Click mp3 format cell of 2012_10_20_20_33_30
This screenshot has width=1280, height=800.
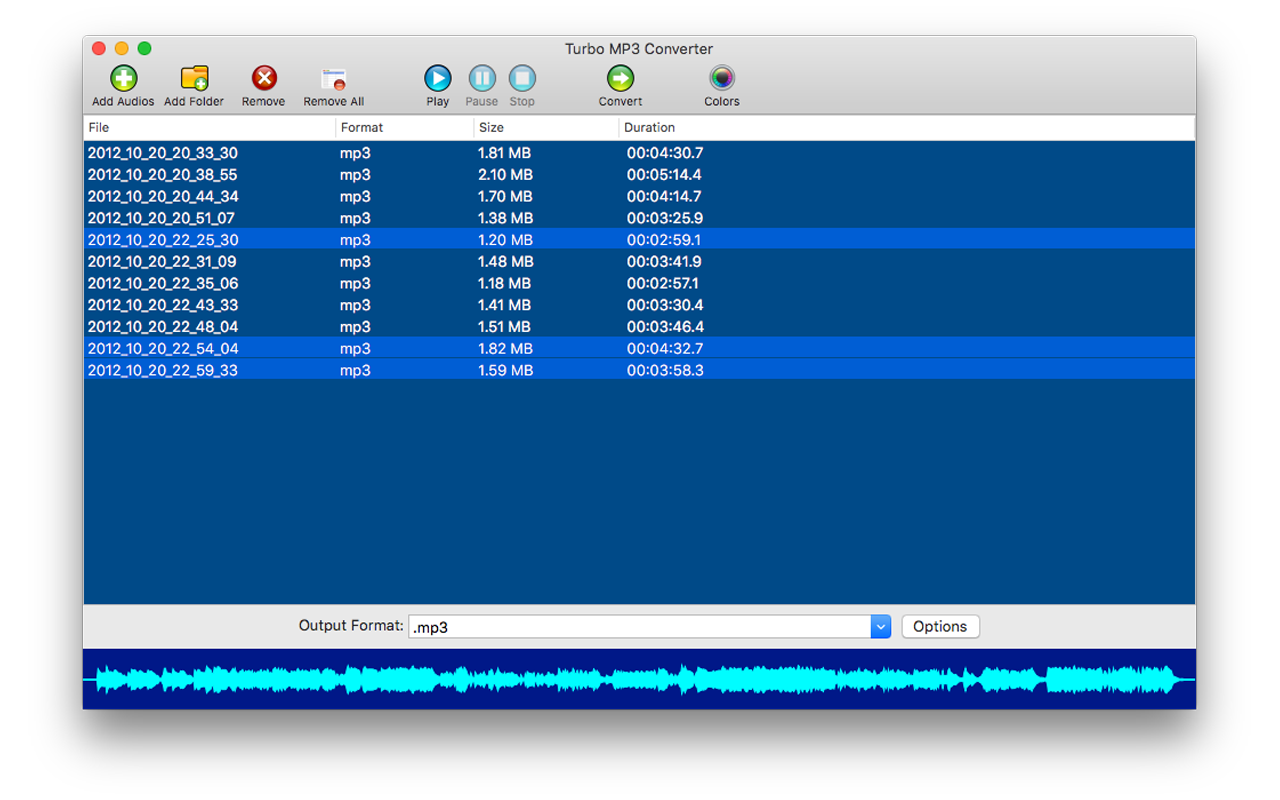355,154
